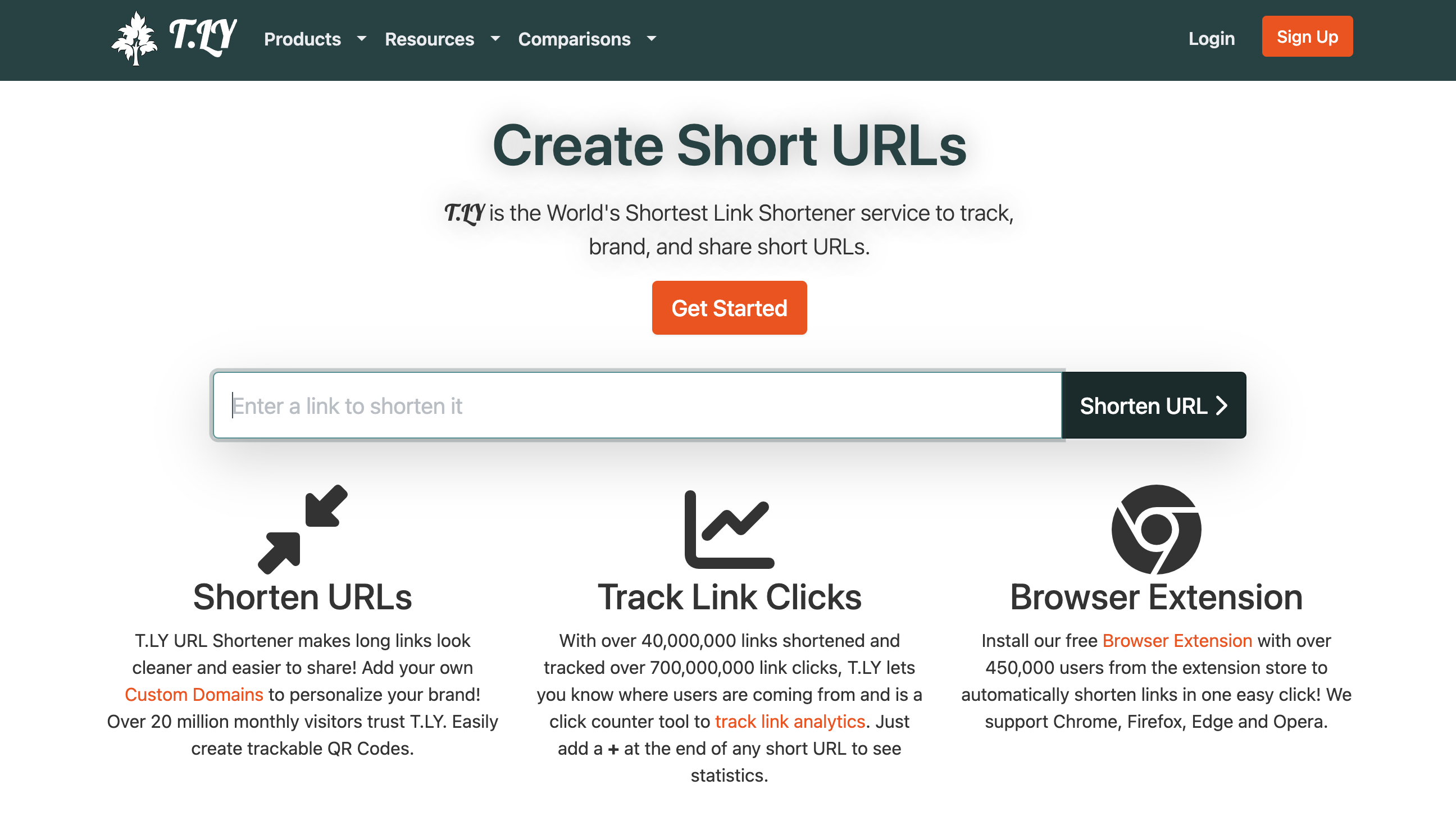Open the track link analytics link

tap(790, 721)
